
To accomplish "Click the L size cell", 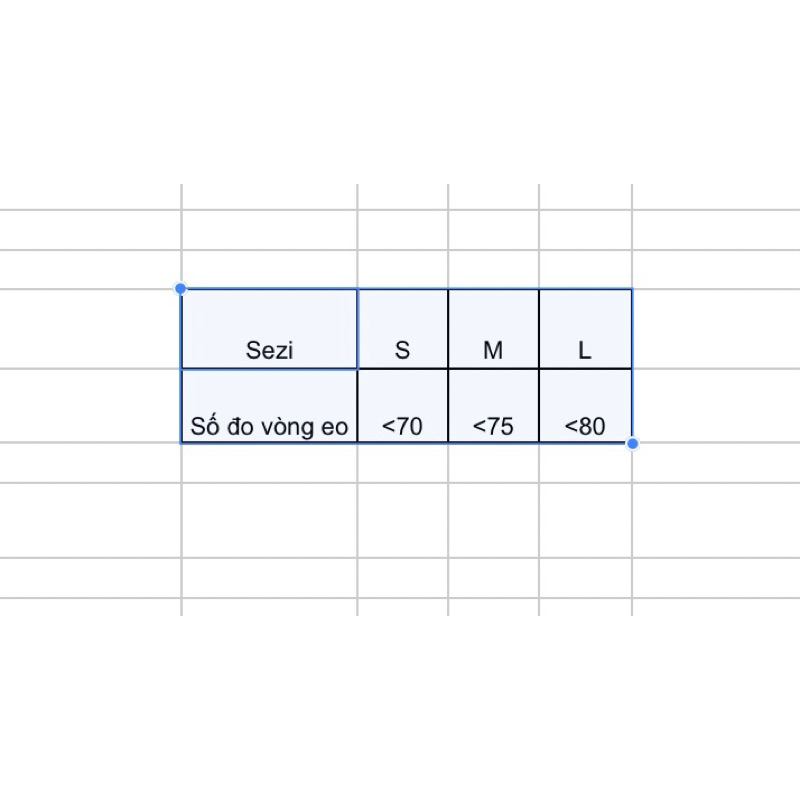I will (585, 329).
